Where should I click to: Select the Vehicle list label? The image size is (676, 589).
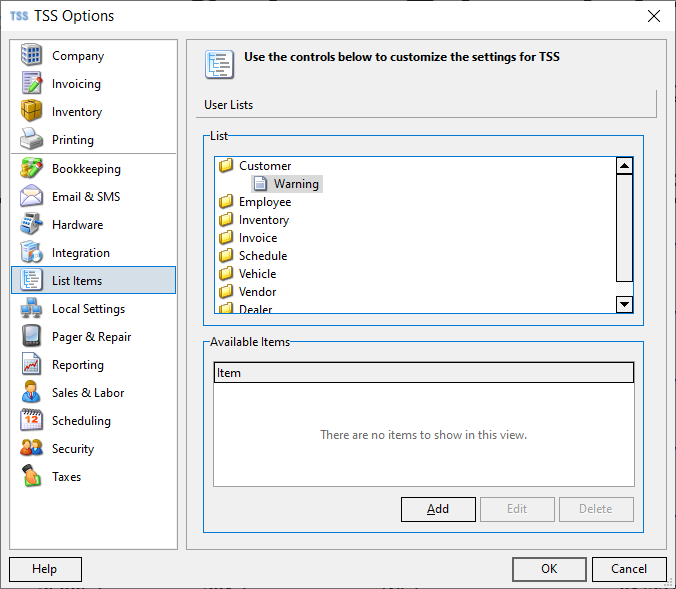point(257,274)
